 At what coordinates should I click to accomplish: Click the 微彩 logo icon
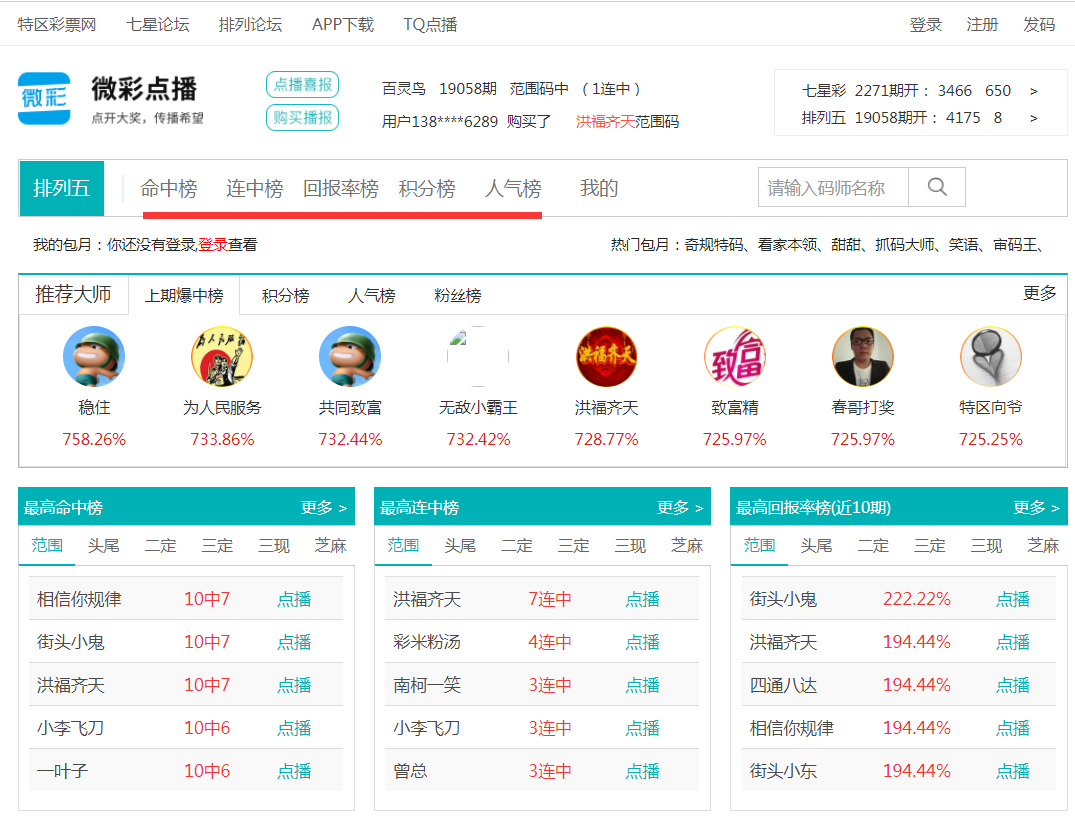coord(44,98)
